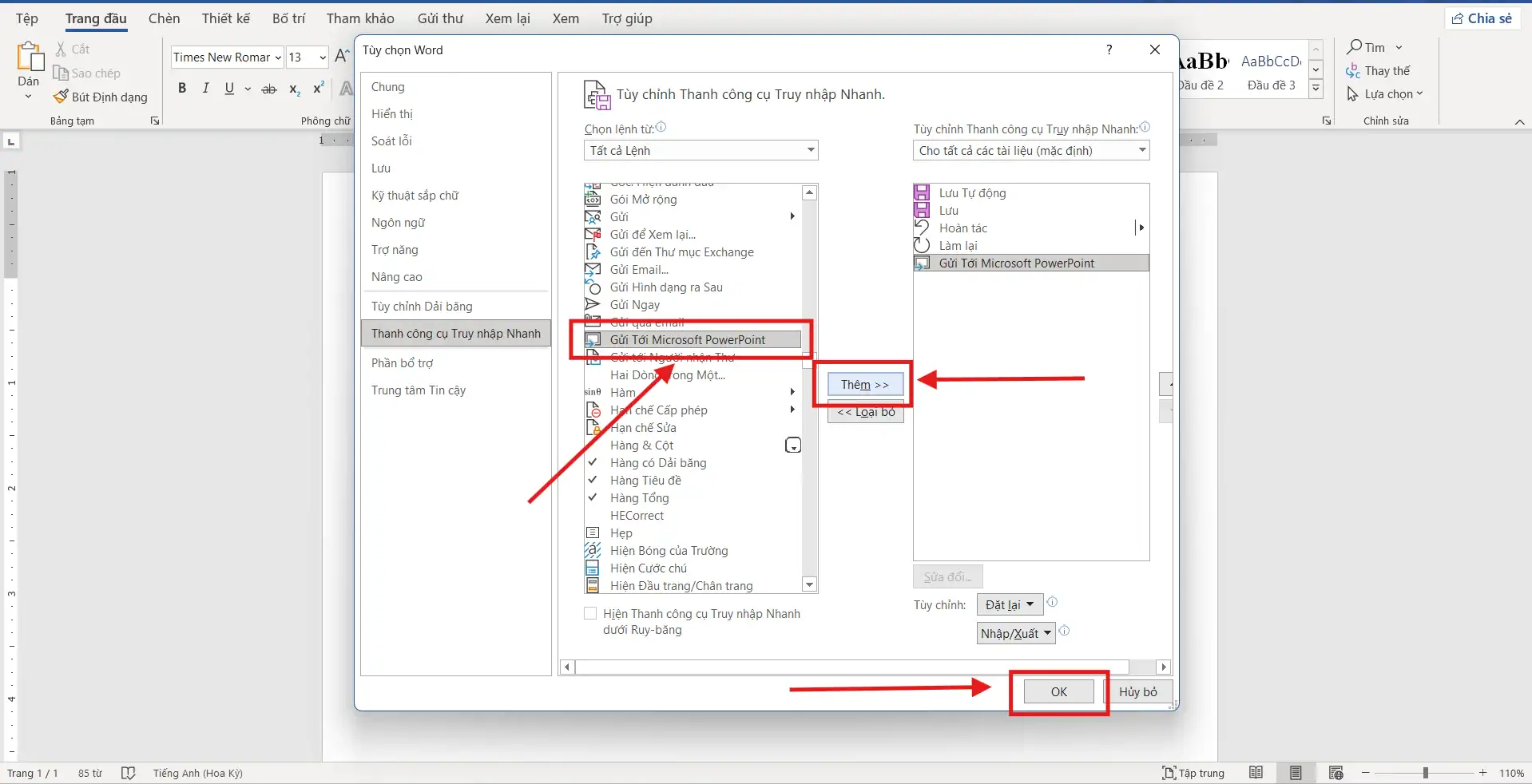Click the Superscript icon
The height and width of the screenshot is (784, 1532).
(x=319, y=89)
